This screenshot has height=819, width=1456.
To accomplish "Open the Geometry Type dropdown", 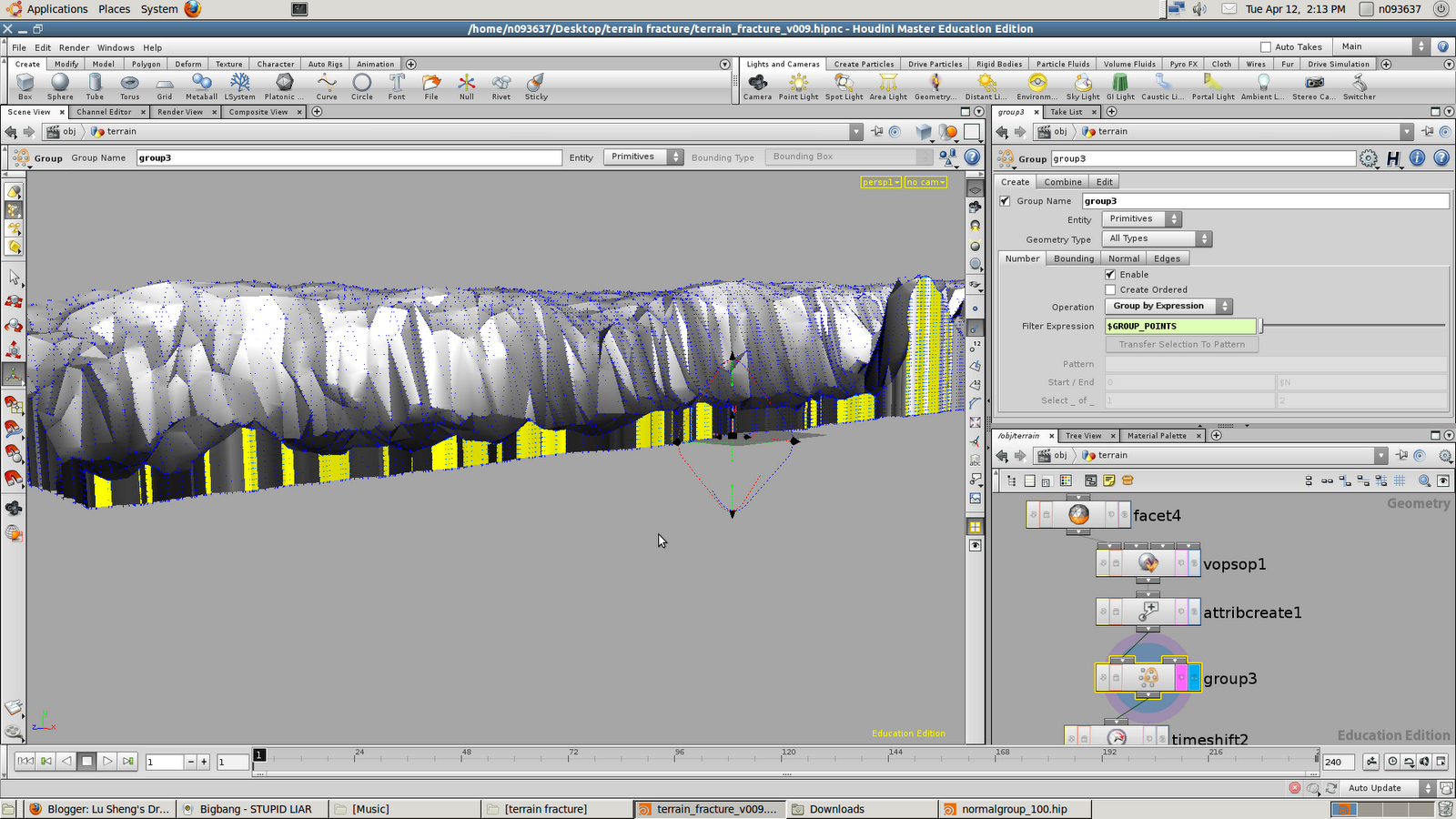I will [x=1157, y=238].
